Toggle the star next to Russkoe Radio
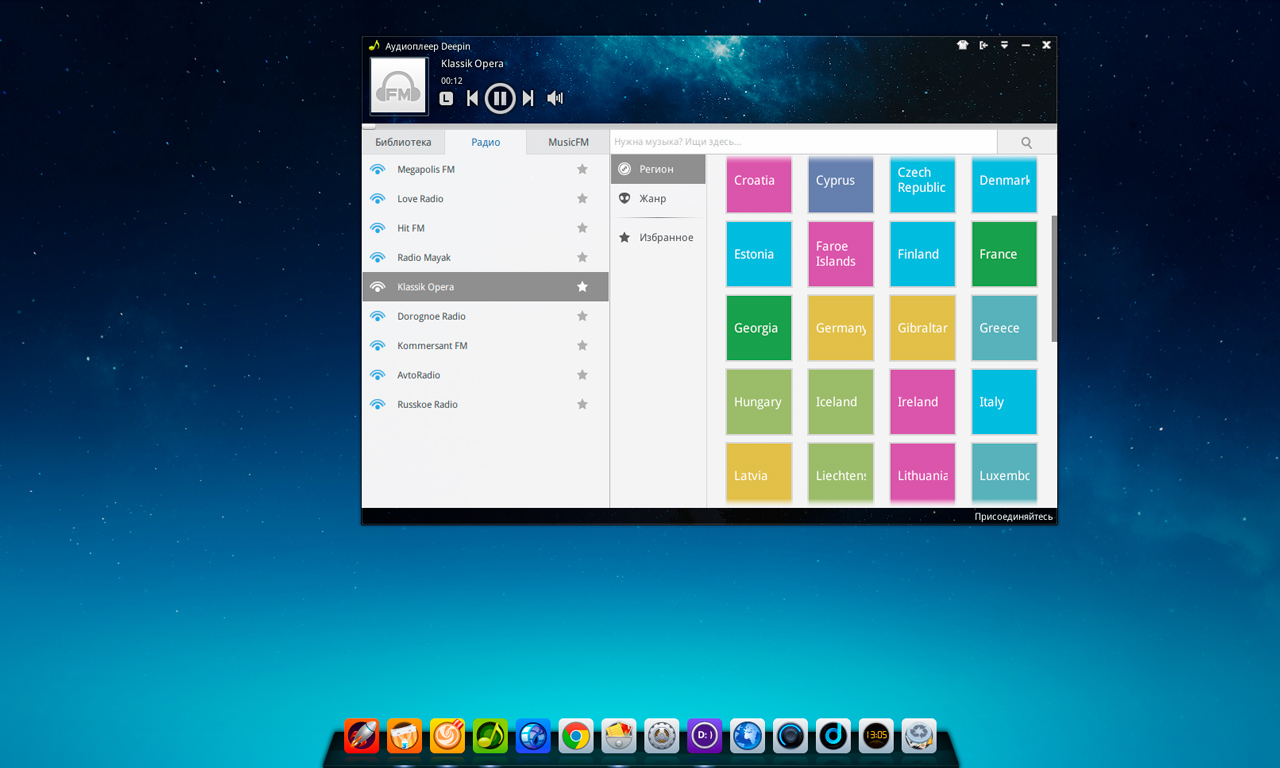 (582, 405)
